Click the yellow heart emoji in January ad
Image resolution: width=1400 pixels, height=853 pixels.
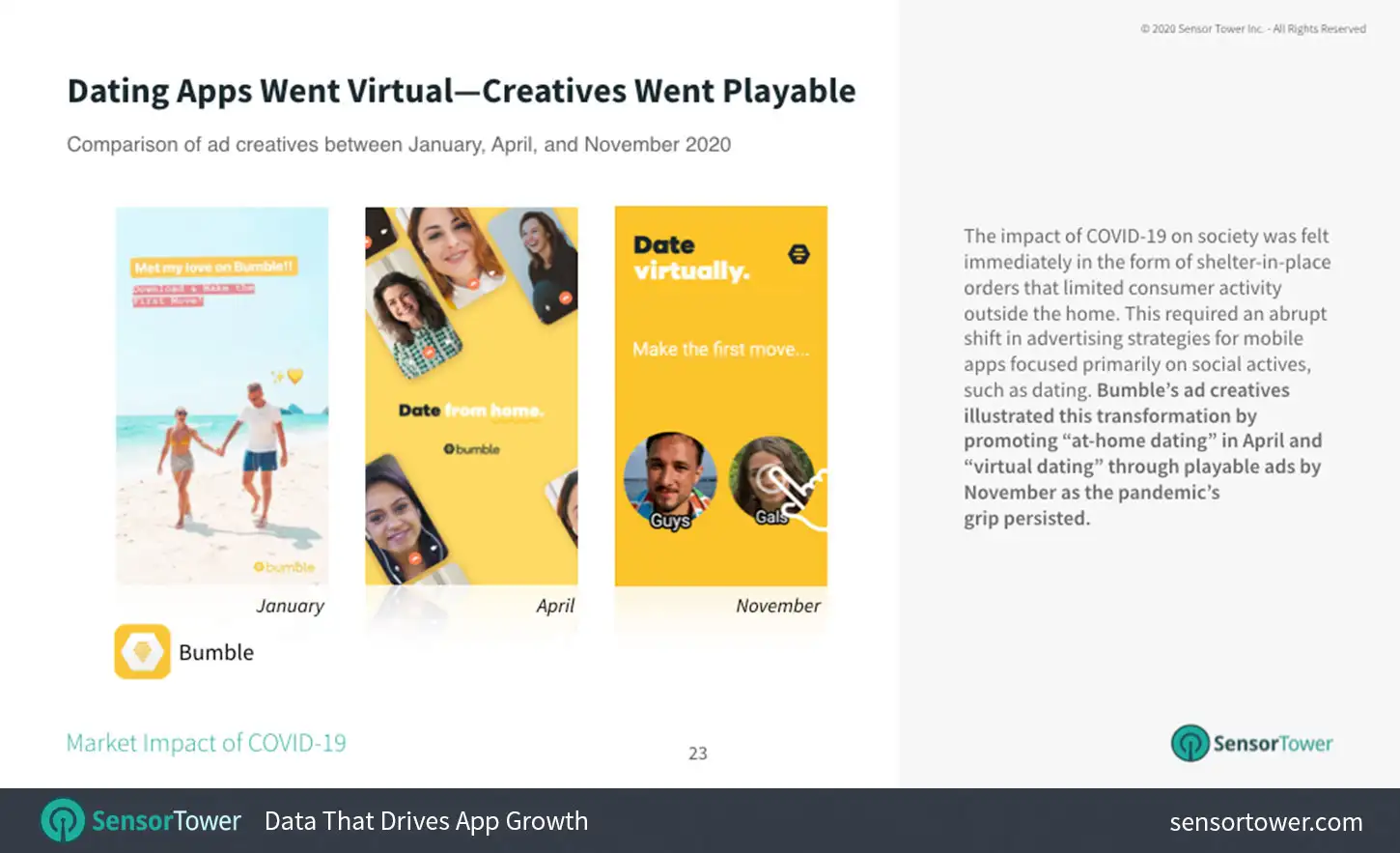(295, 375)
